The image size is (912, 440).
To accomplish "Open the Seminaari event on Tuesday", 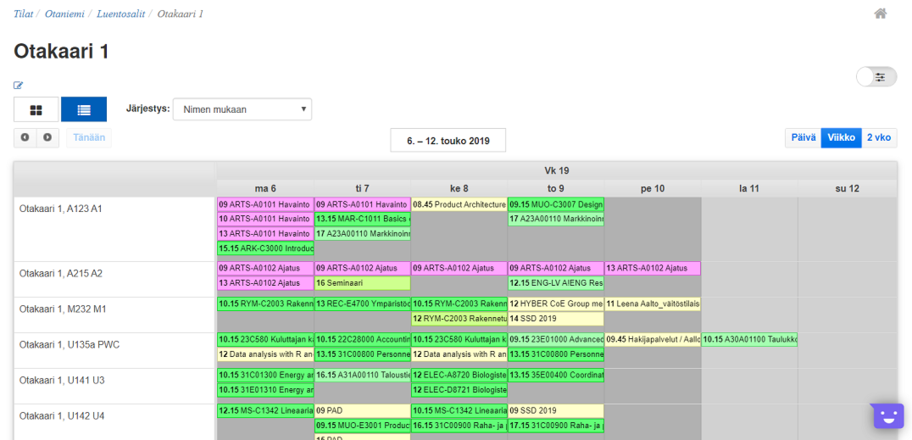I will click(x=361, y=283).
